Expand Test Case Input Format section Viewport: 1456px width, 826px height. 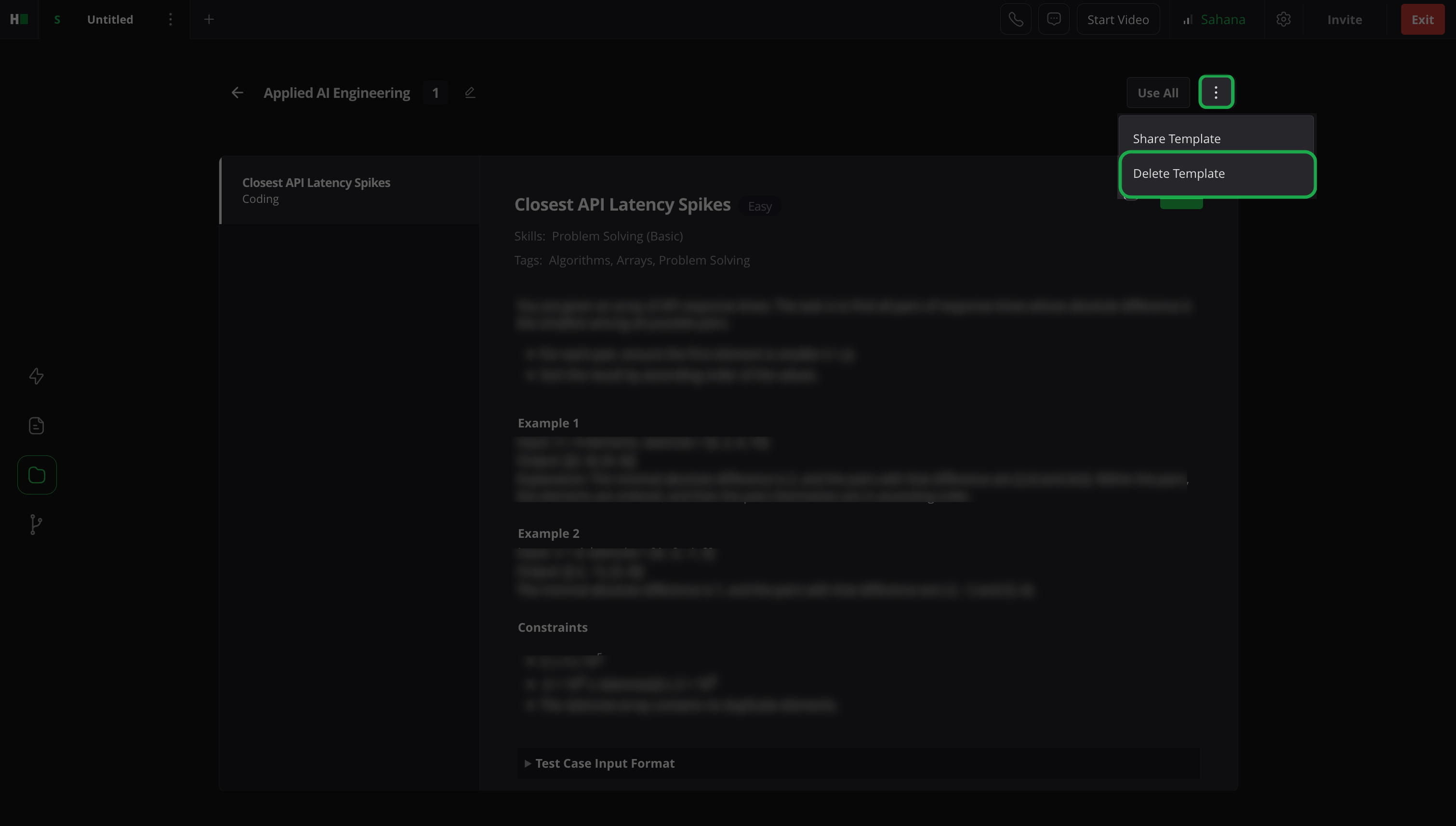[x=604, y=763]
